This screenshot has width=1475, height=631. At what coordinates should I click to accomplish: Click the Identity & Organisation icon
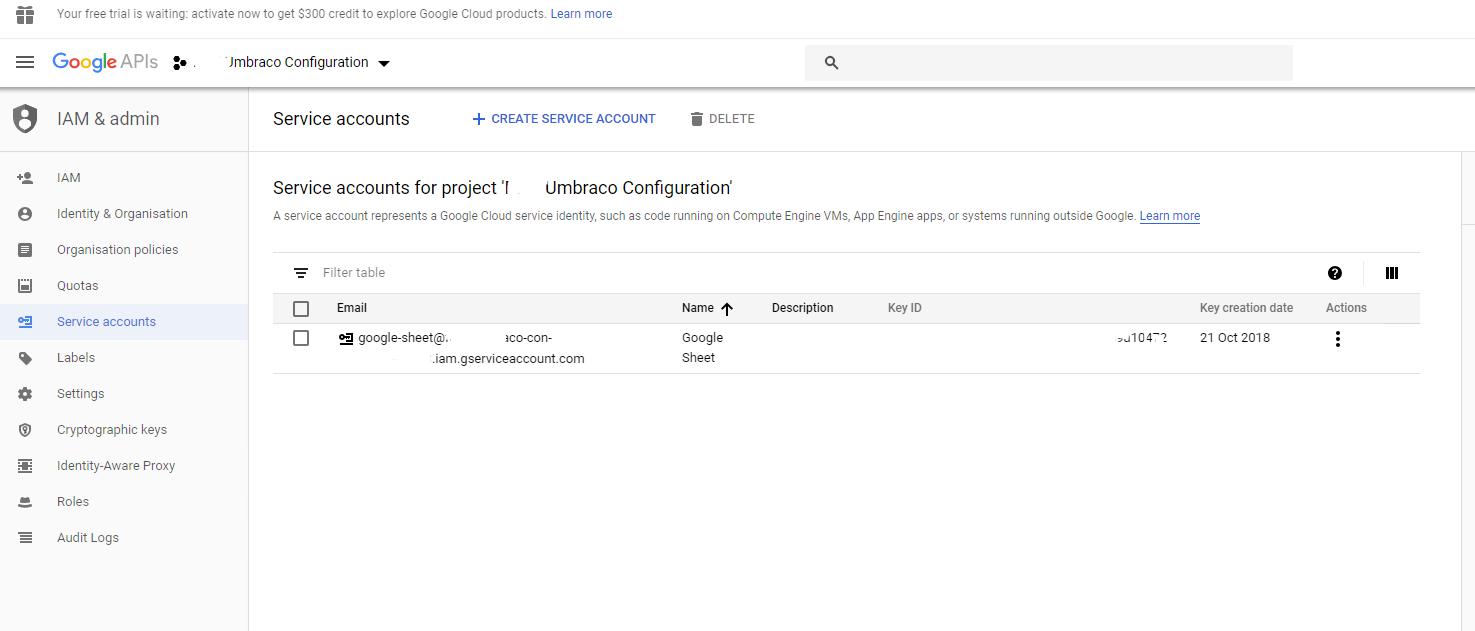pyautogui.click(x=25, y=214)
